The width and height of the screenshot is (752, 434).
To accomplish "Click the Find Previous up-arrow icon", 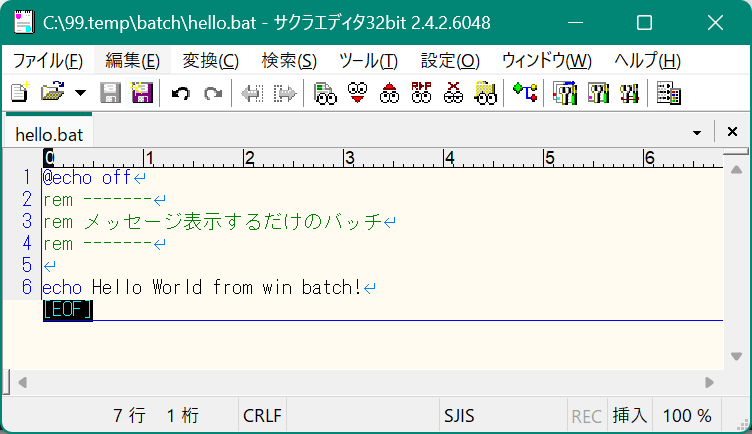I will (x=389, y=94).
